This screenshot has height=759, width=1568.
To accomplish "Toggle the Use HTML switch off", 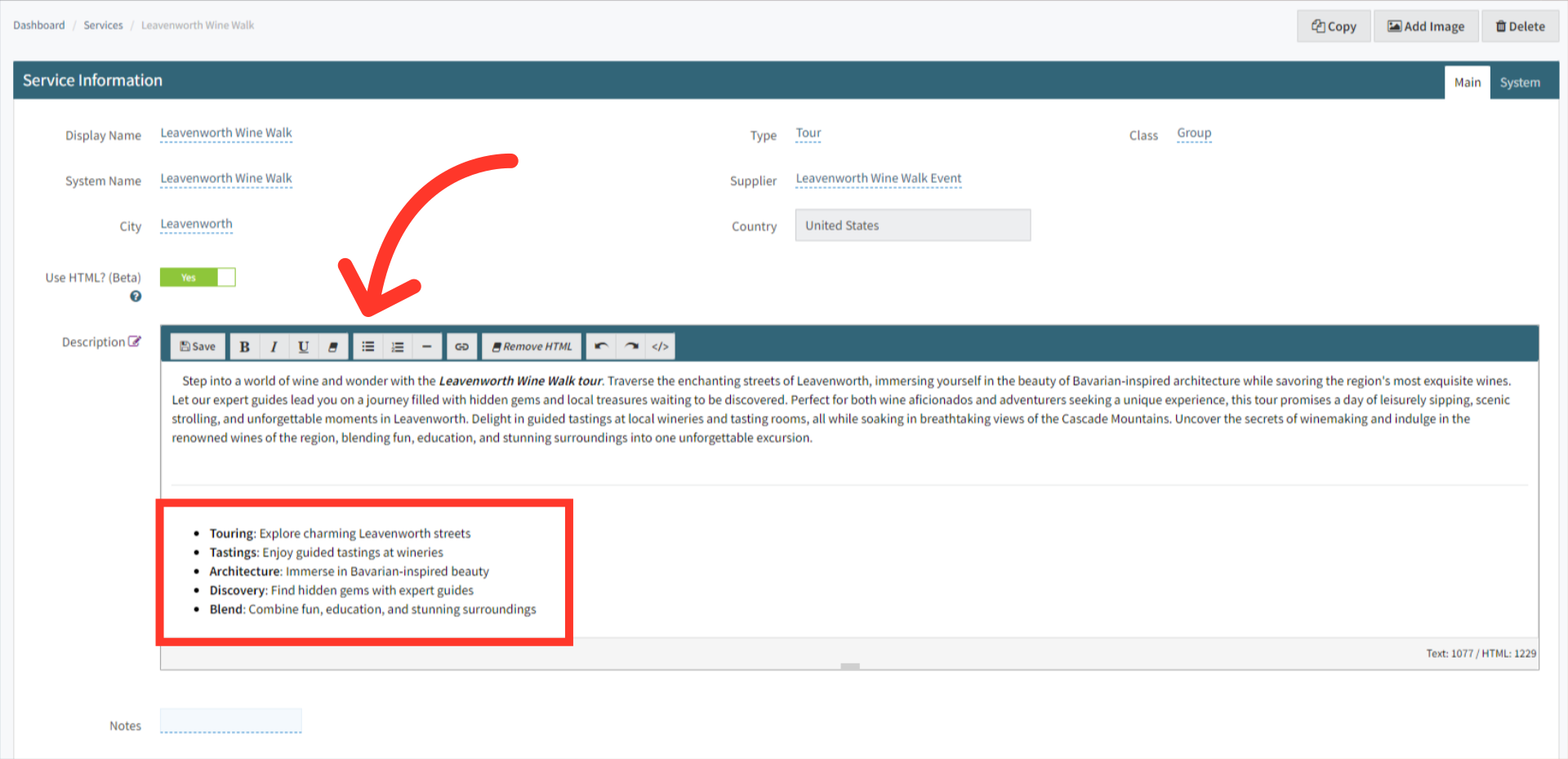I will [198, 278].
